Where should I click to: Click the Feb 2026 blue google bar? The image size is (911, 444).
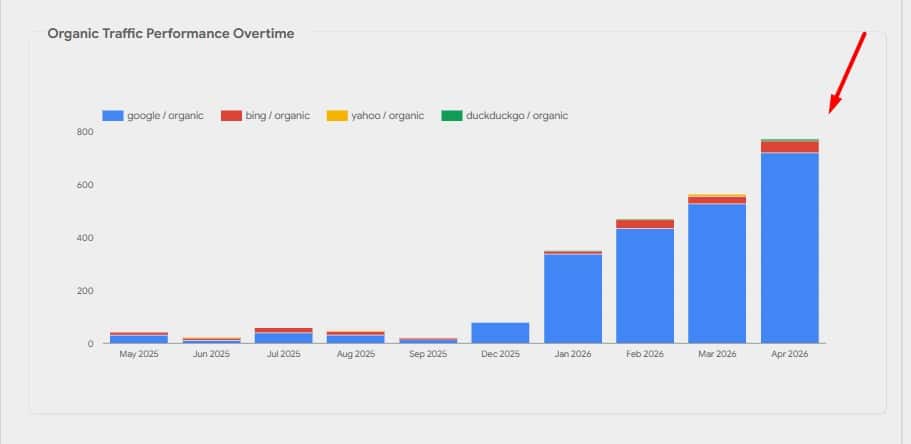point(645,286)
